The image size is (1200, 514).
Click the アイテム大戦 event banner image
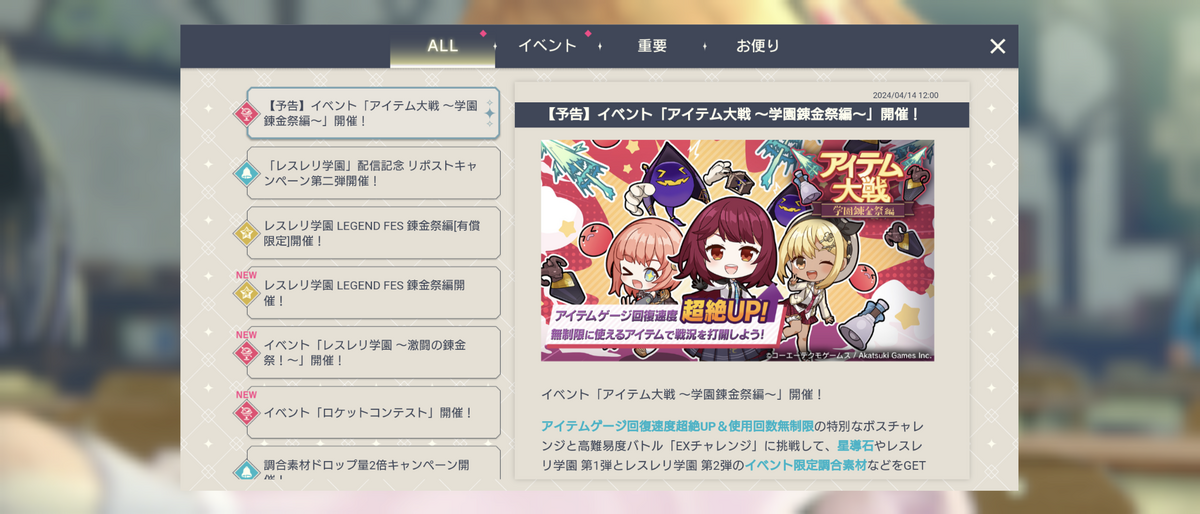tap(738, 250)
